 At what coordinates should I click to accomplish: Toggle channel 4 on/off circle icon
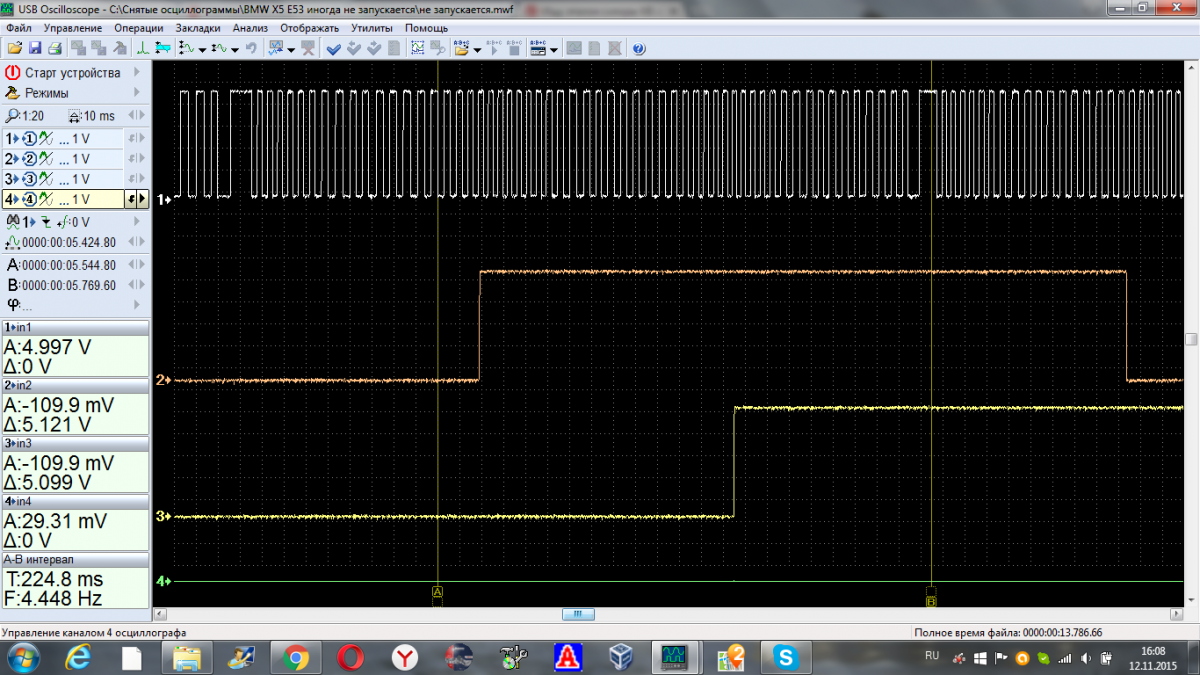[x=30, y=199]
